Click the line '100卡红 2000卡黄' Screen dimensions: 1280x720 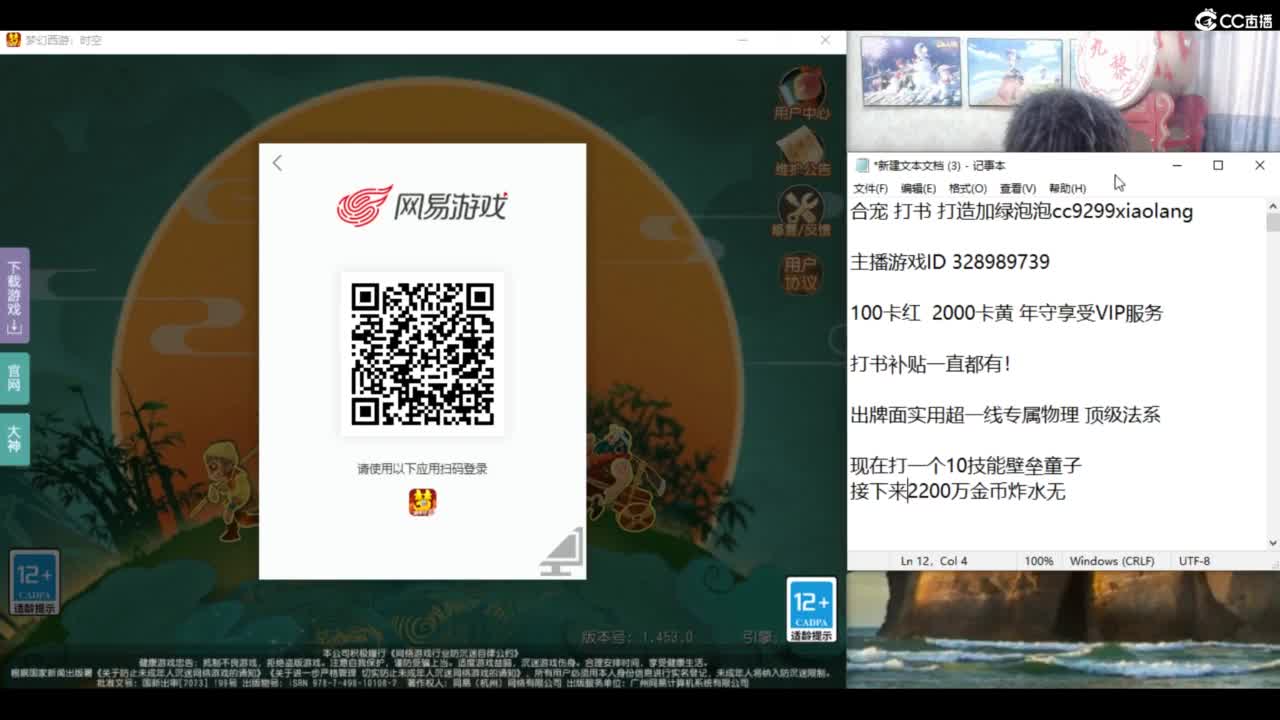pyautogui.click(x=1006, y=313)
